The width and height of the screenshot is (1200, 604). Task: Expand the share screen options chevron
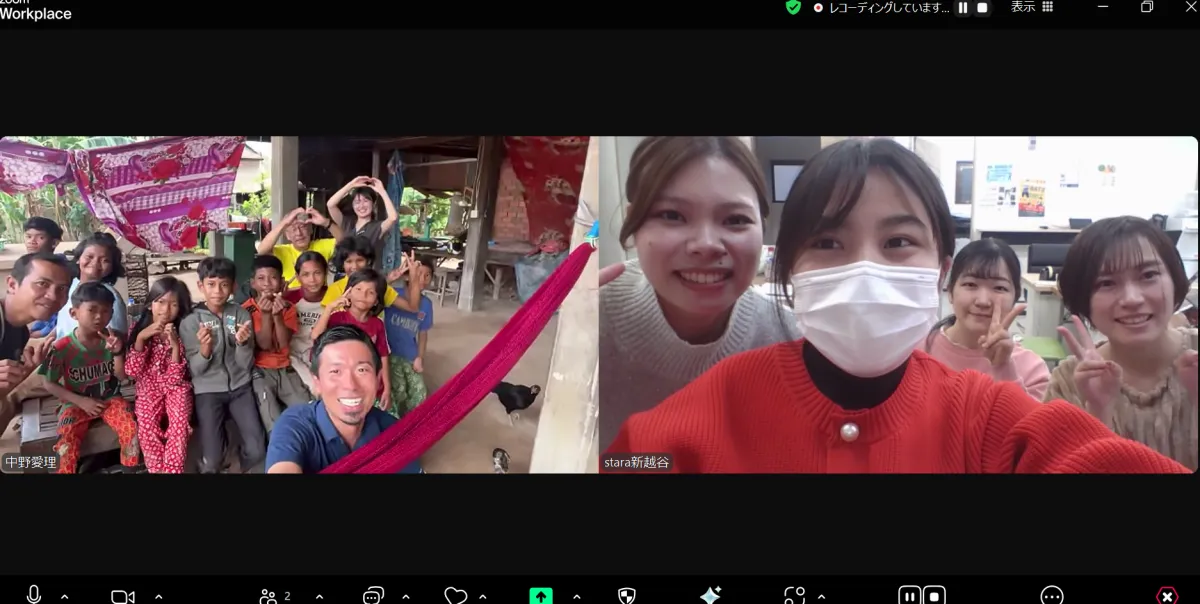pos(578,596)
